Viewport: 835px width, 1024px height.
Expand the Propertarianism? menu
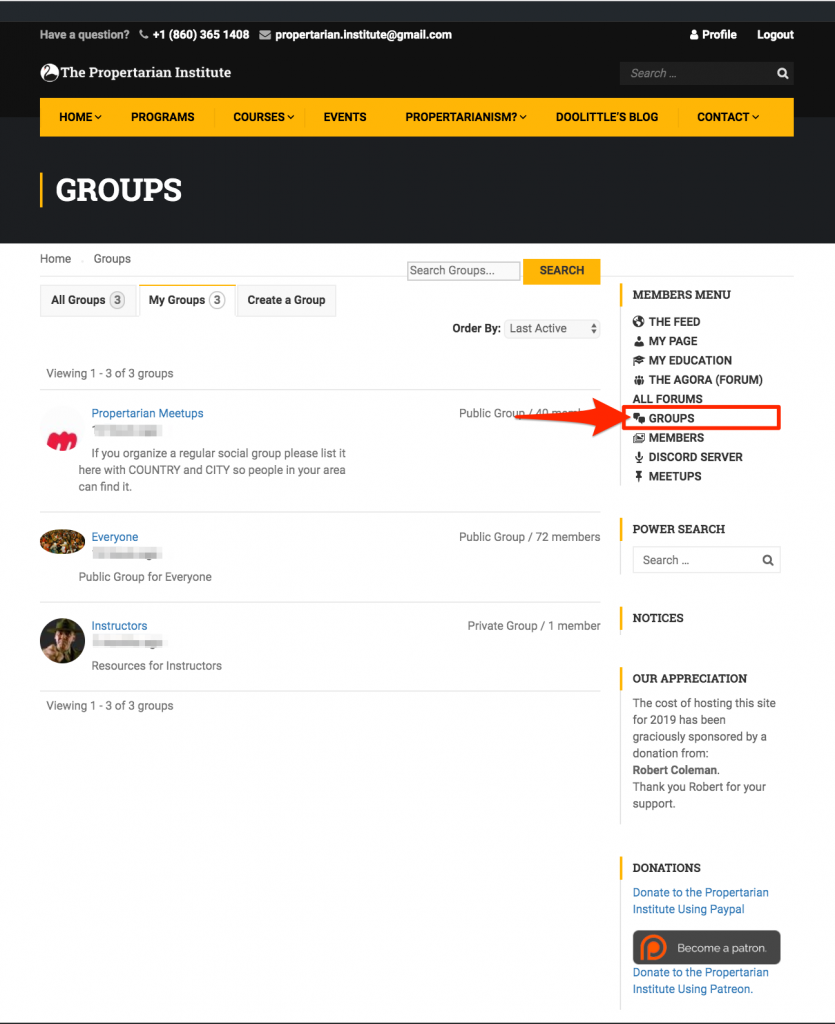pos(465,117)
